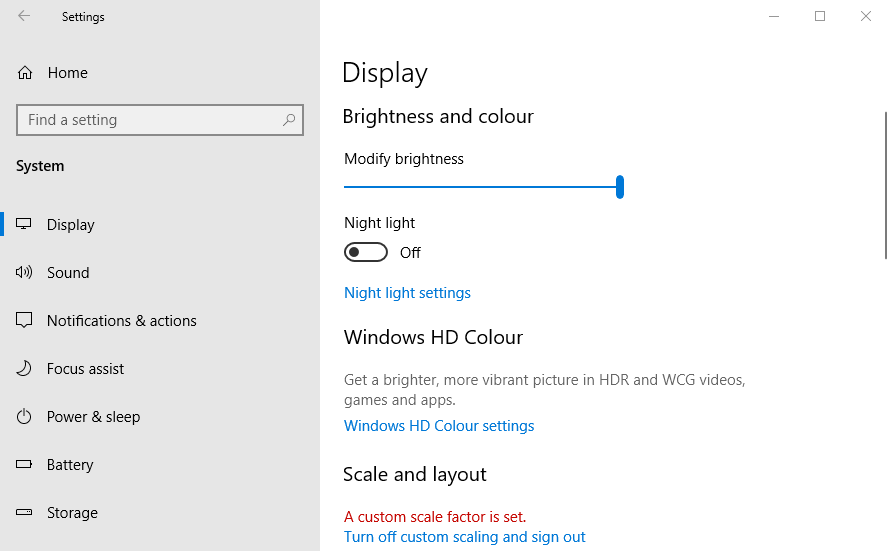Click the Power & sleep icon
The height and width of the screenshot is (551, 889).
pyautogui.click(x=24, y=416)
